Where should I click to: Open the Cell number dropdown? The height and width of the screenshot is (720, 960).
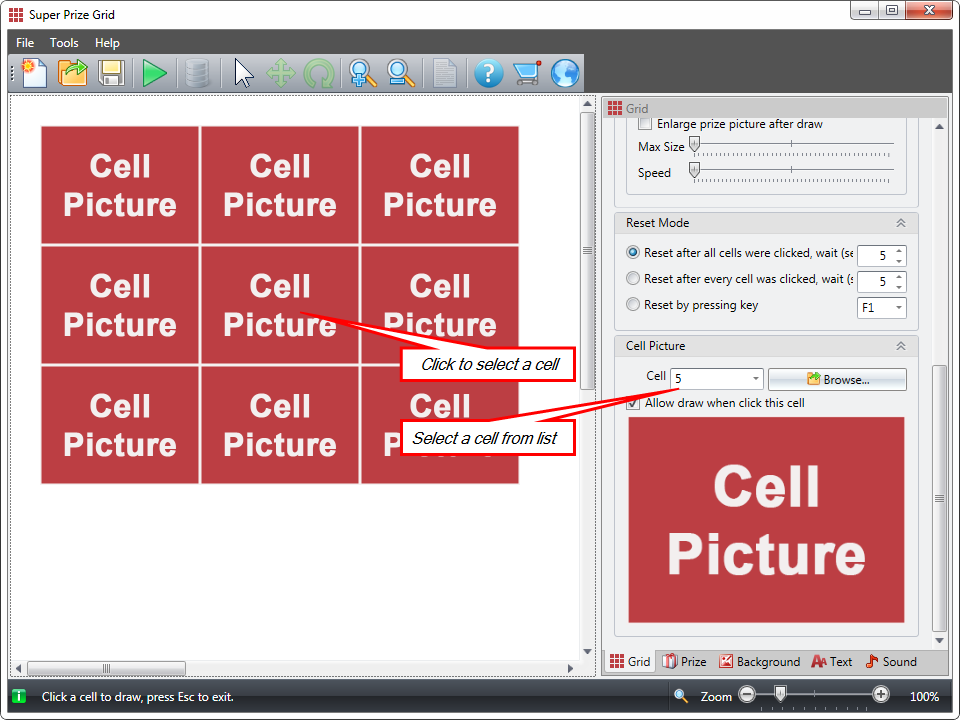754,379
